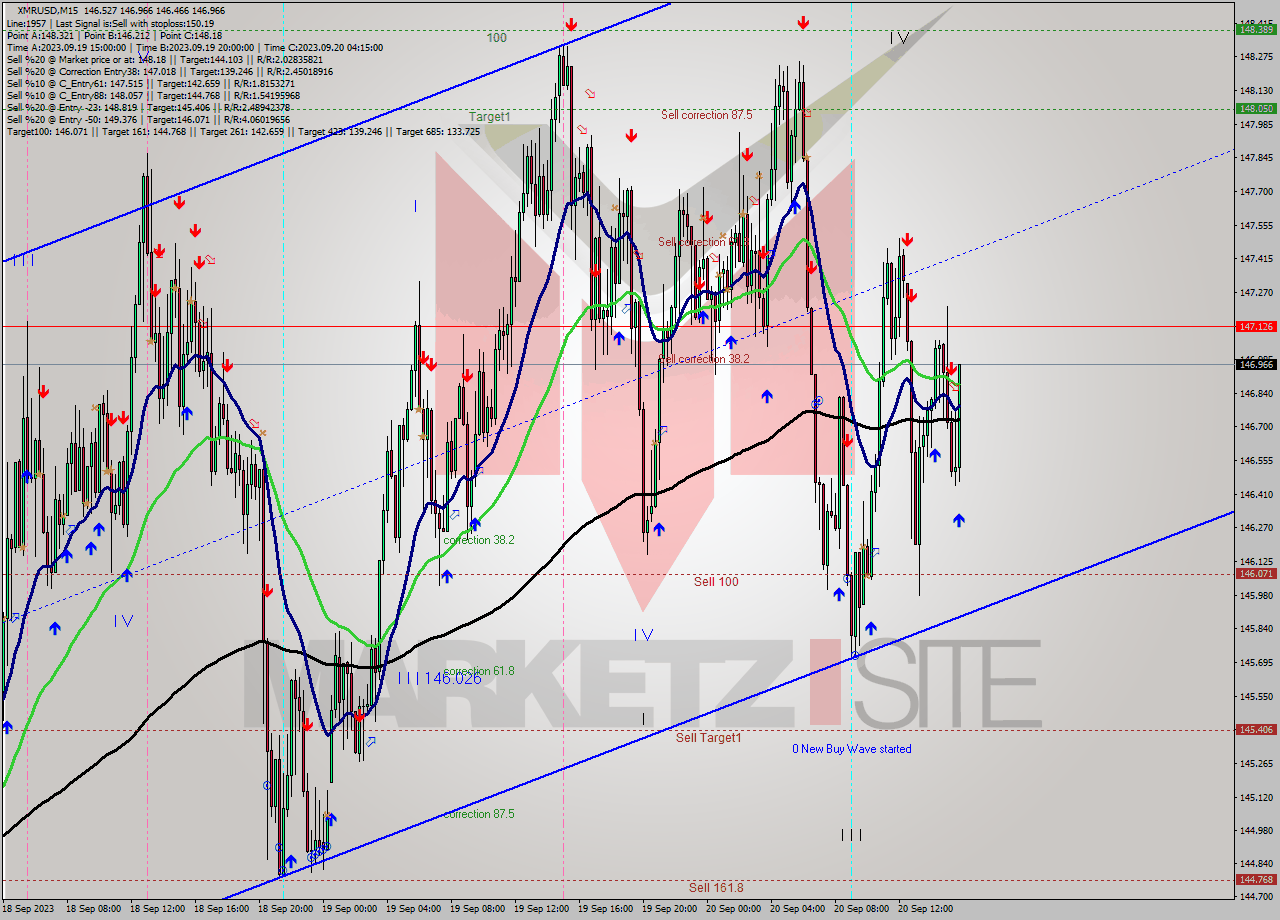Click the '20 Sep 04:00' time axis label

pyautogui.click(x=797, y=909)
